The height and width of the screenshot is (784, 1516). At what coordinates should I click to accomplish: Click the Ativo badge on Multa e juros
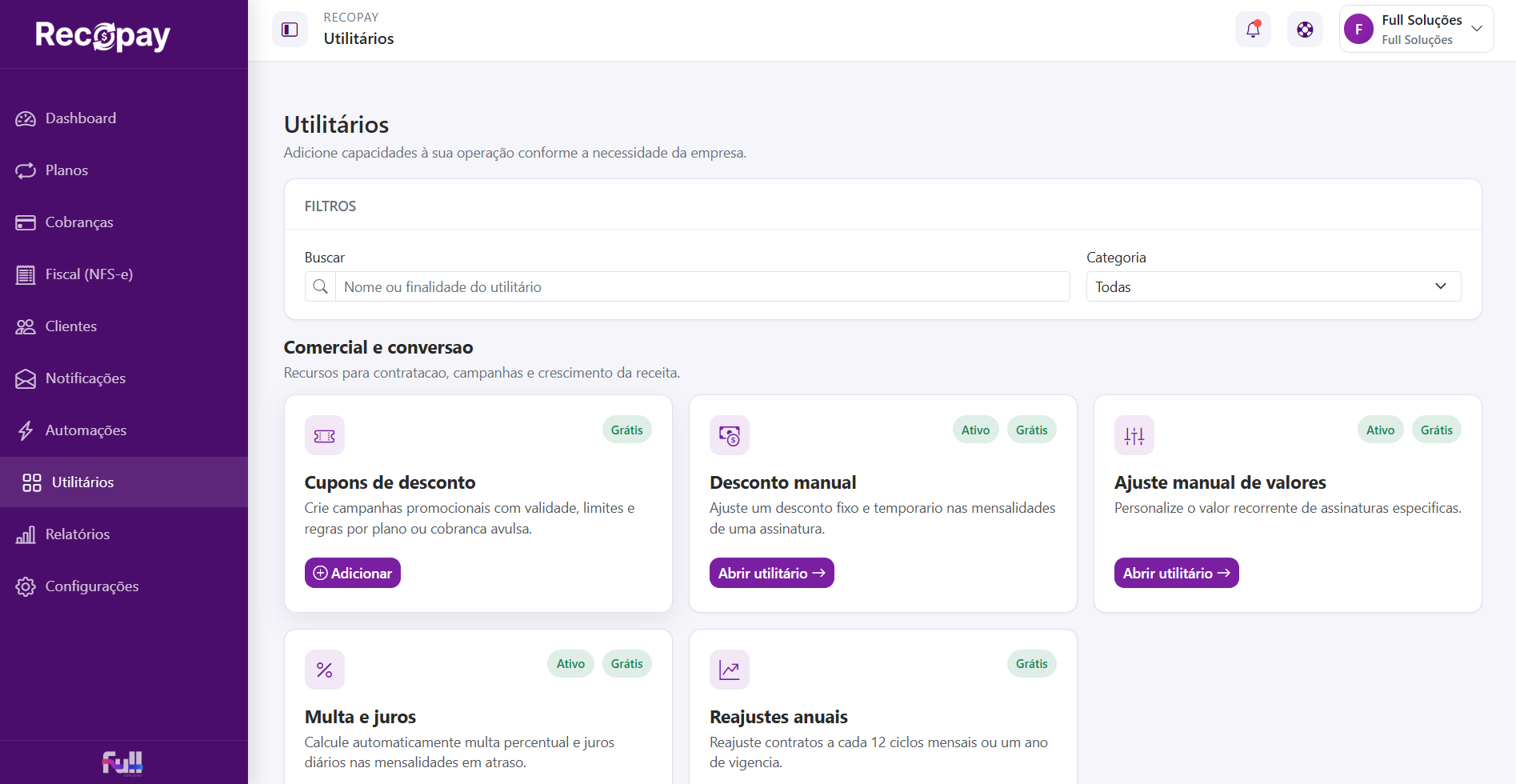click(571, 664)
